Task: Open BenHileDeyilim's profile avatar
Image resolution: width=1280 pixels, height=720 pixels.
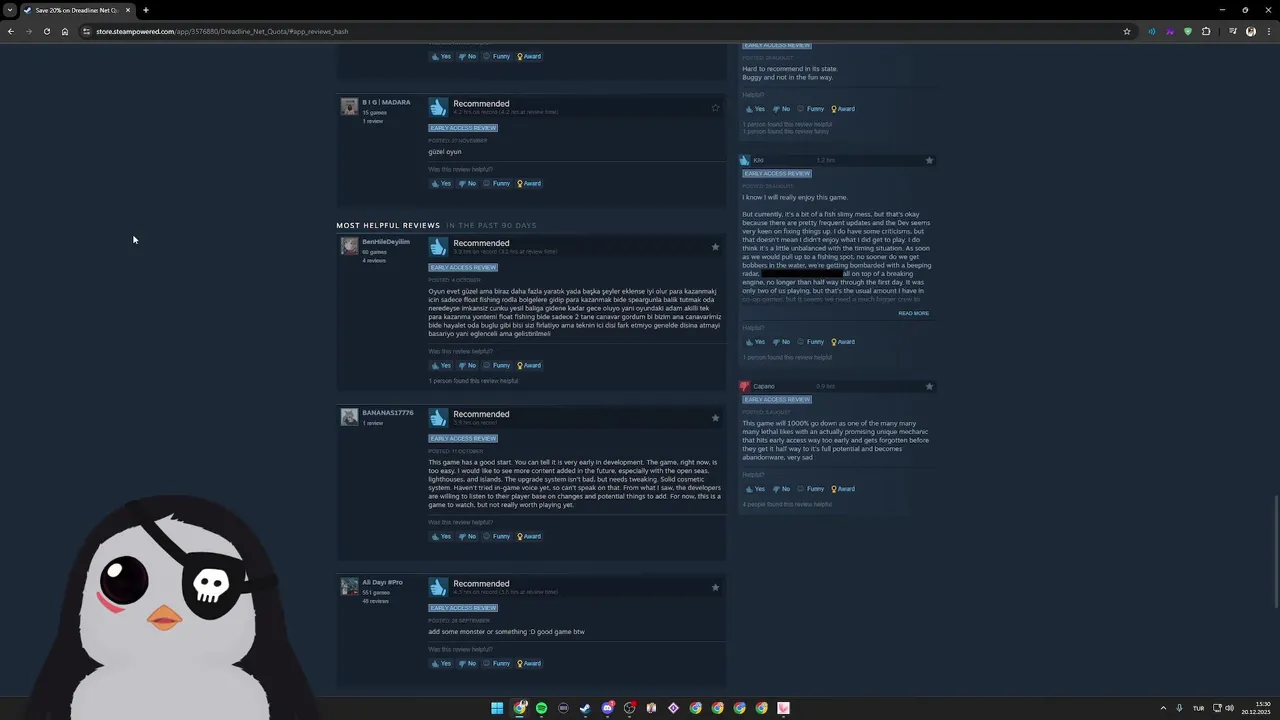Action: click(x=349, y=246)
